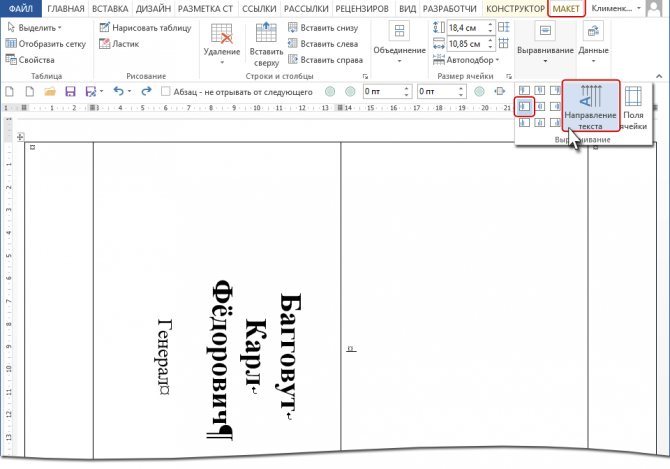This screenshot has height=469, width=670.
Task: Select top-left cell alignment option
Action: click(x=525, y=91)
